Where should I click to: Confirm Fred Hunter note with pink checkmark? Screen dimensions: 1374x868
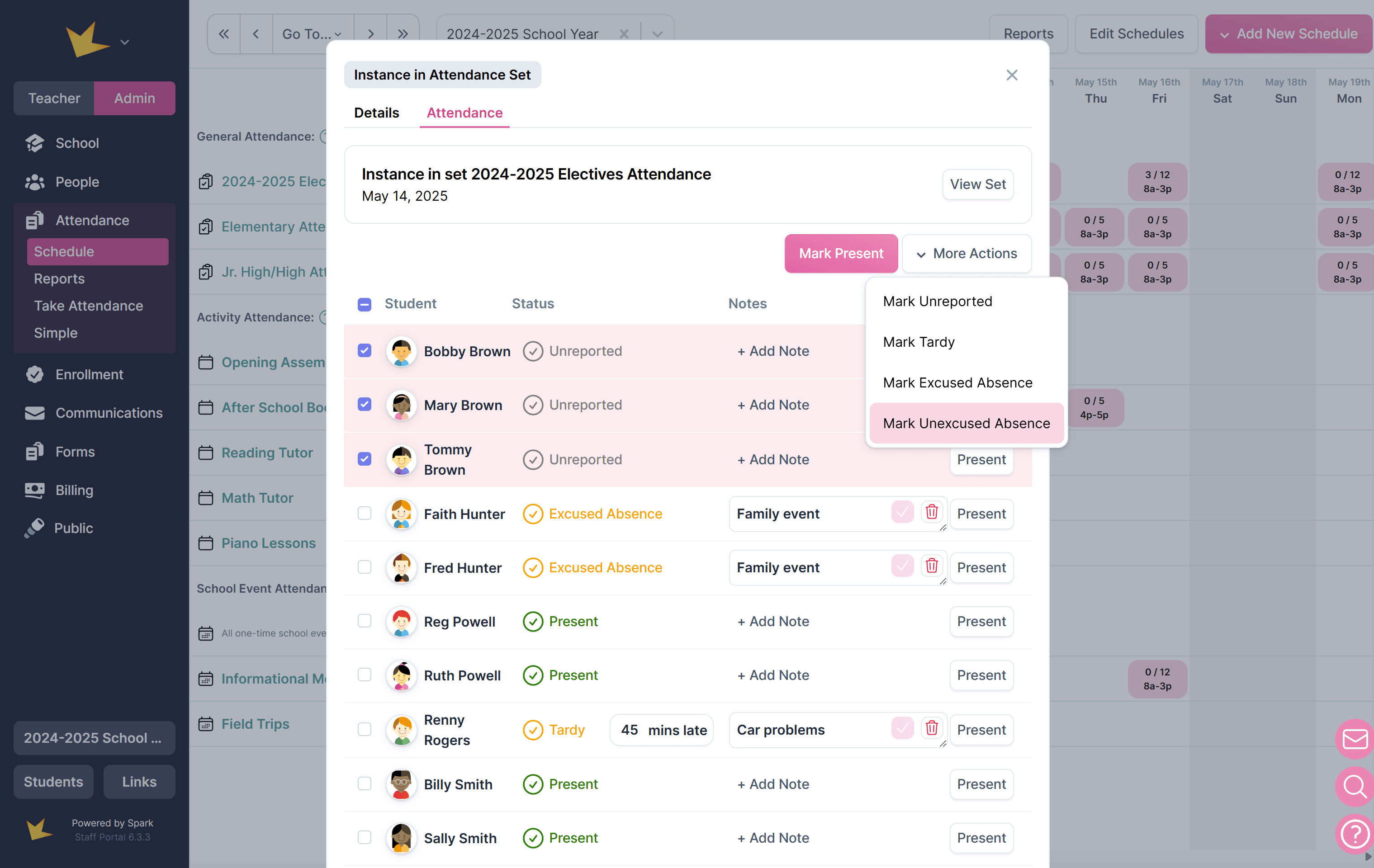click(x=902, y=566)
